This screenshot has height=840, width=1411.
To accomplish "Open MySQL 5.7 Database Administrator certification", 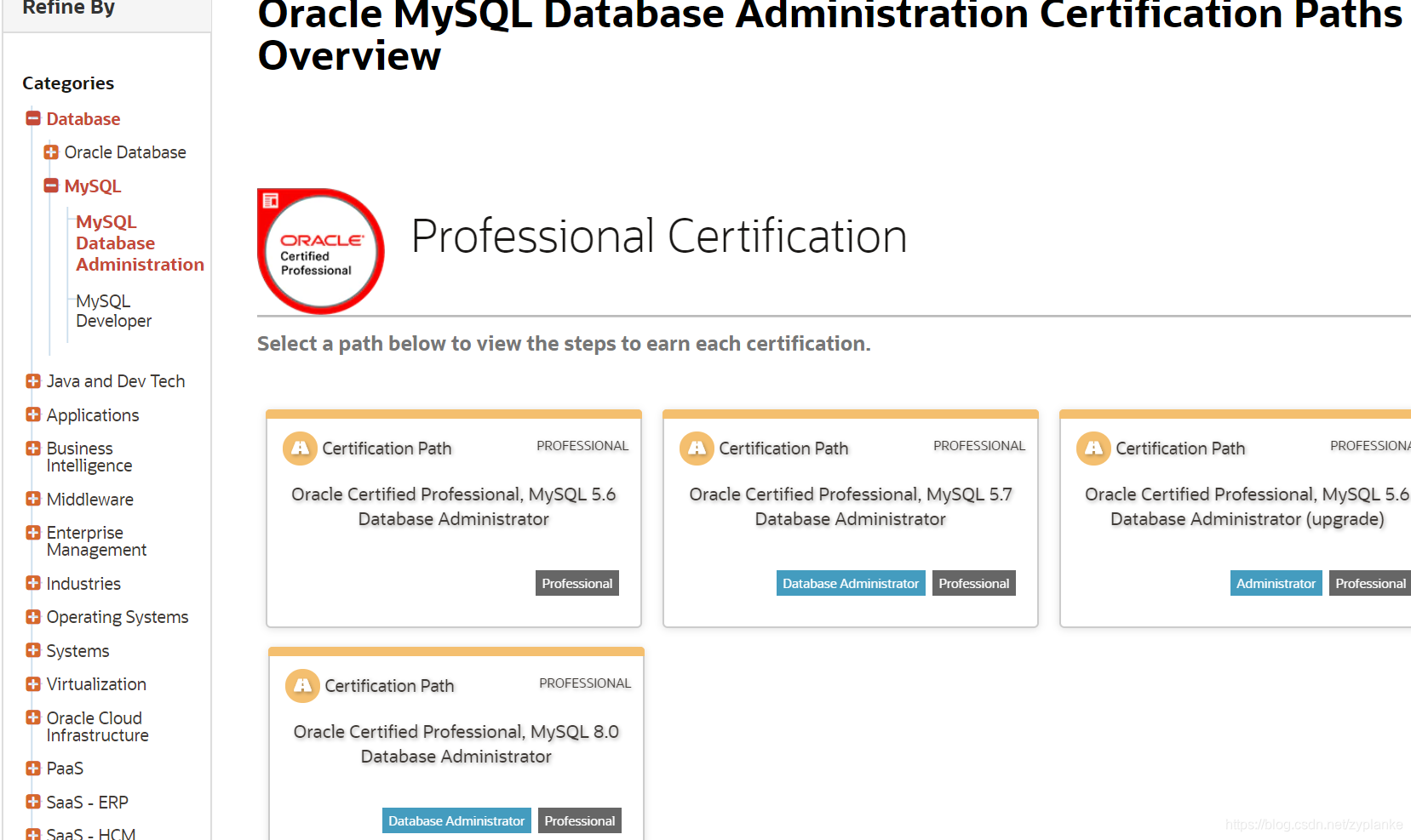I will point(851,506).
